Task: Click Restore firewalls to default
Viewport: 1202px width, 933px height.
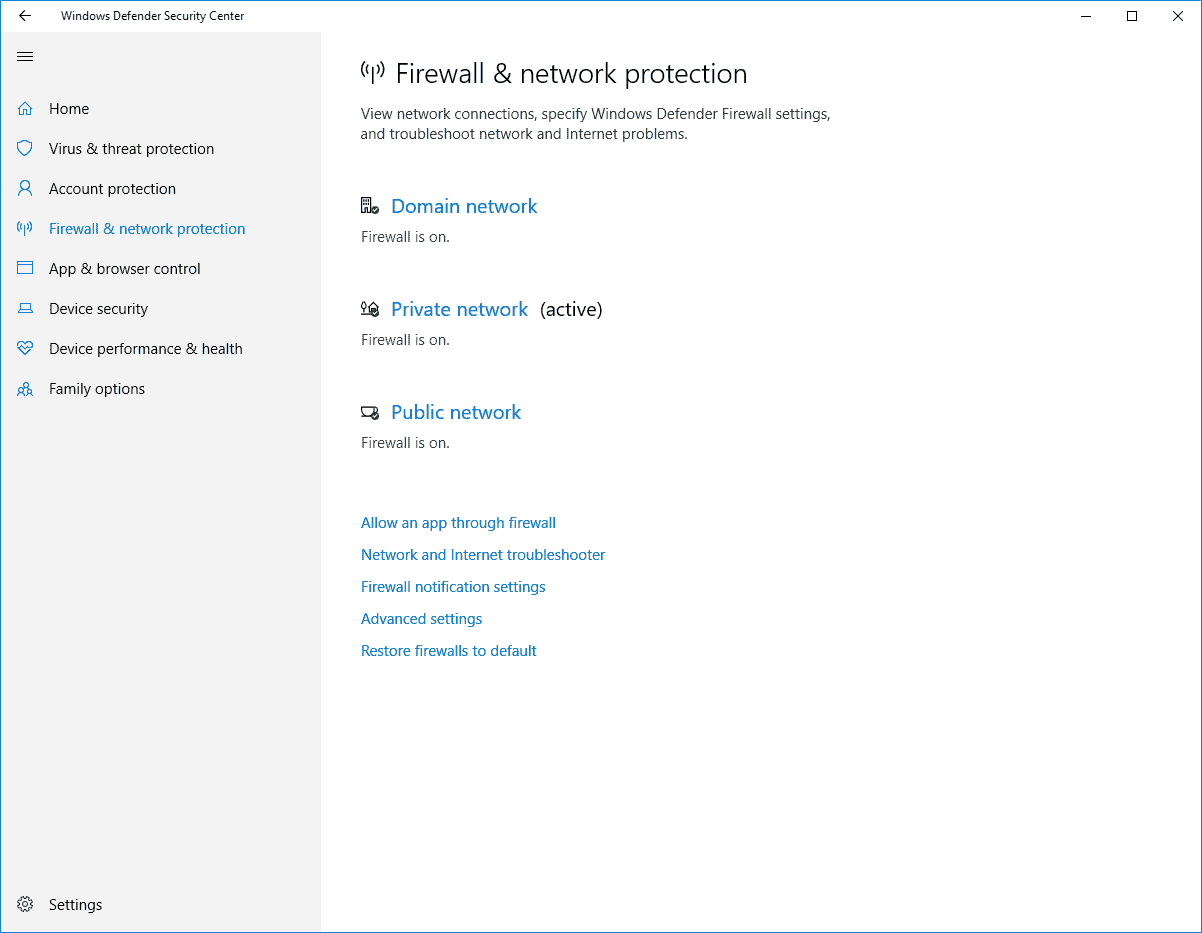Action: [448, 651]
